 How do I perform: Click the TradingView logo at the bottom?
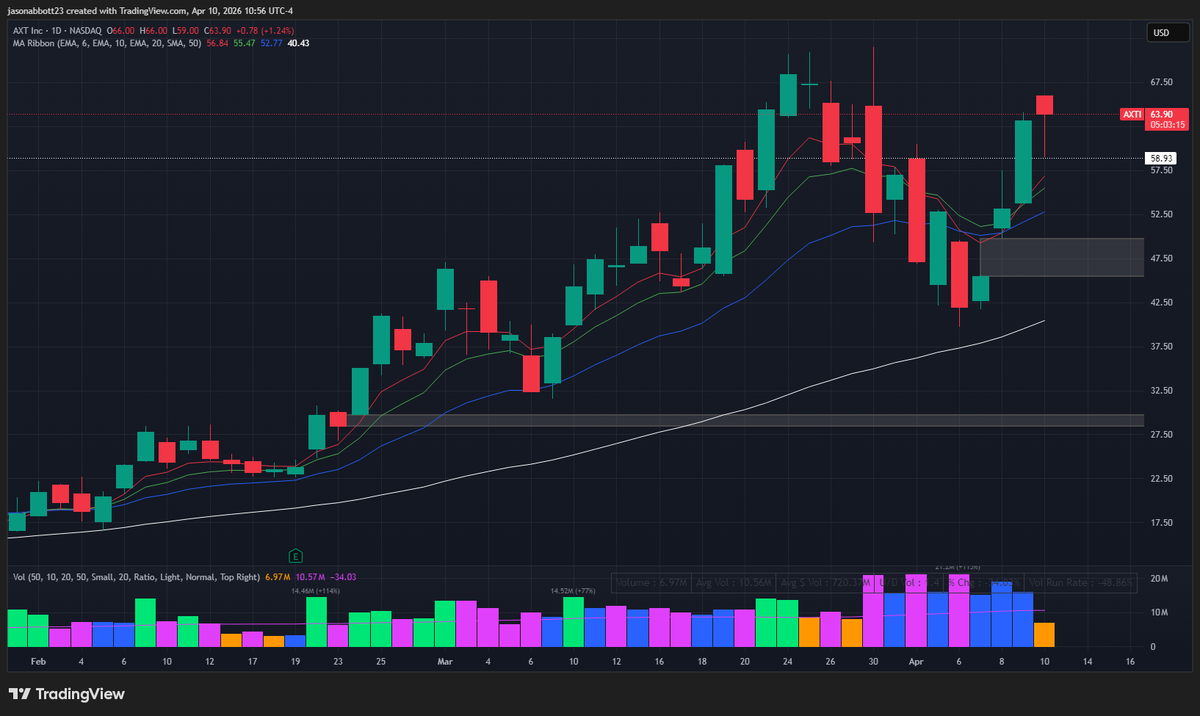[67, 694]
